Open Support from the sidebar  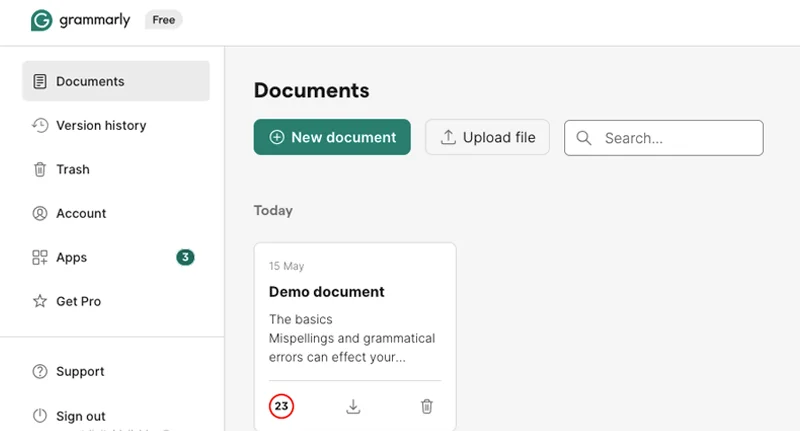(116, 371)
